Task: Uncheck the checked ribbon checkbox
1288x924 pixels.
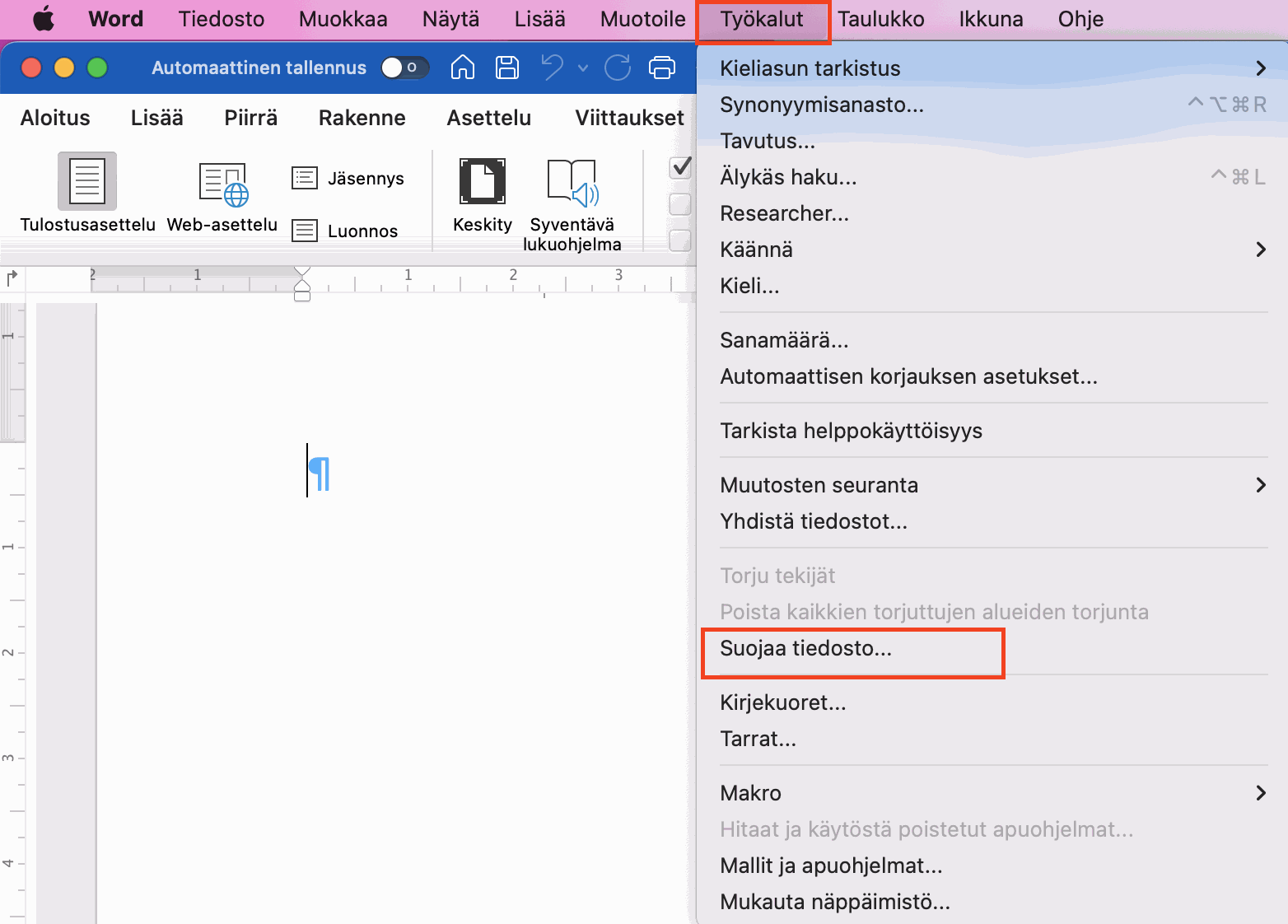Action: [681, 167]
